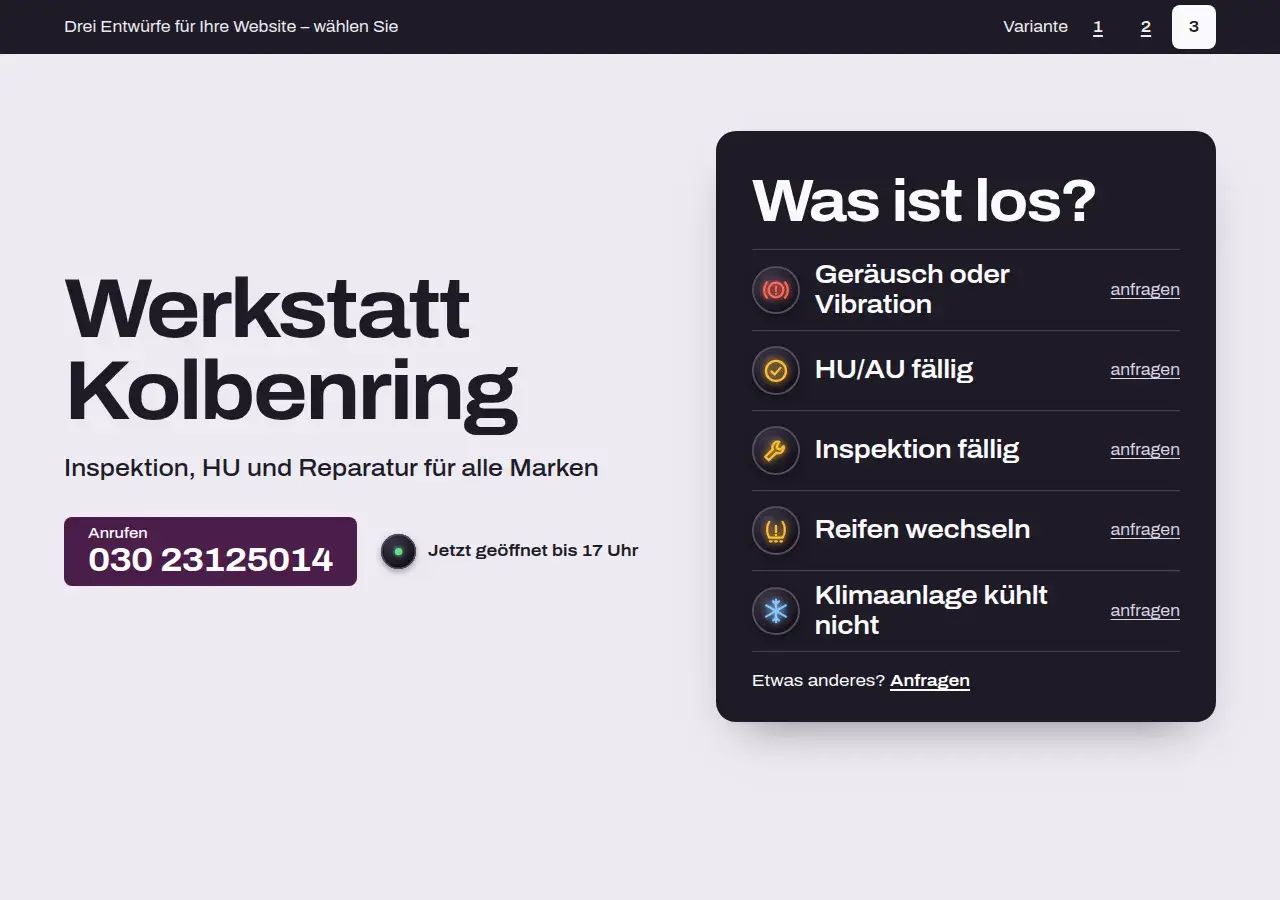Click the Geräusch oder Vibration label
The height and width of the screenshot is (900, 1280).
(912, 289)
